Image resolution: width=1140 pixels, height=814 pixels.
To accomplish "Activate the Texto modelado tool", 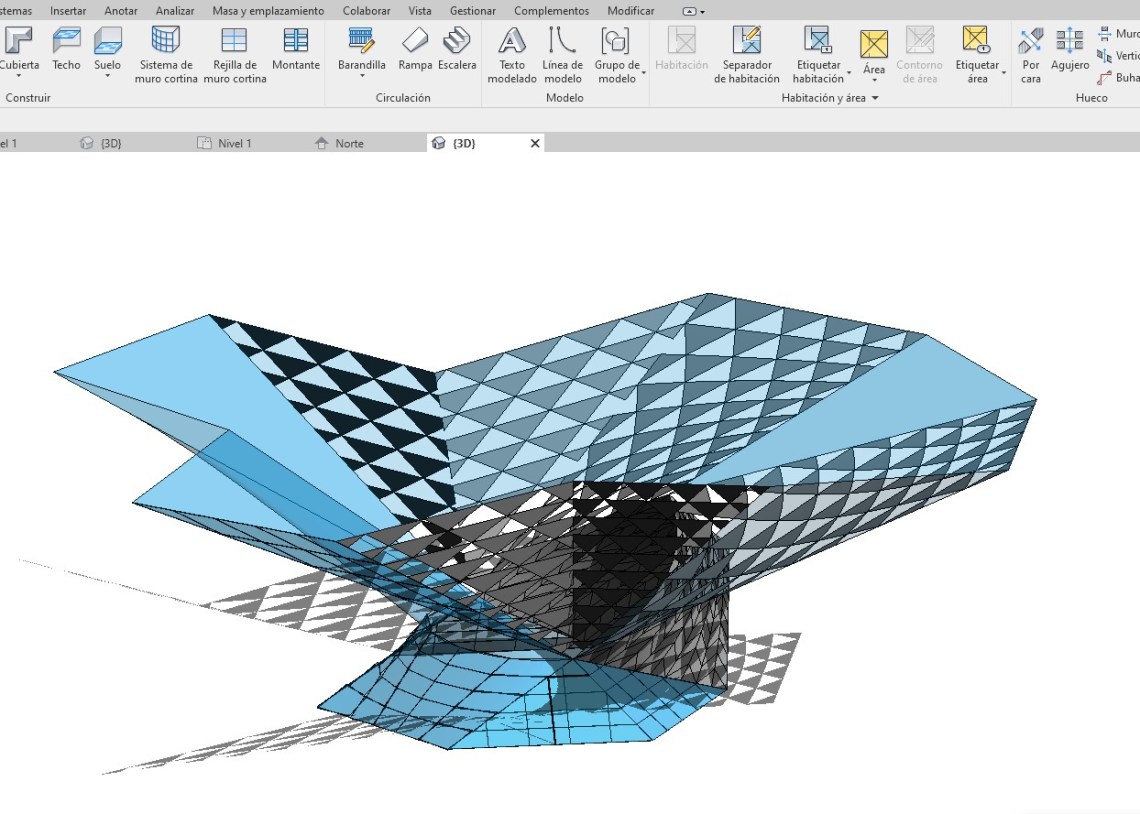I will coord(512,48).
